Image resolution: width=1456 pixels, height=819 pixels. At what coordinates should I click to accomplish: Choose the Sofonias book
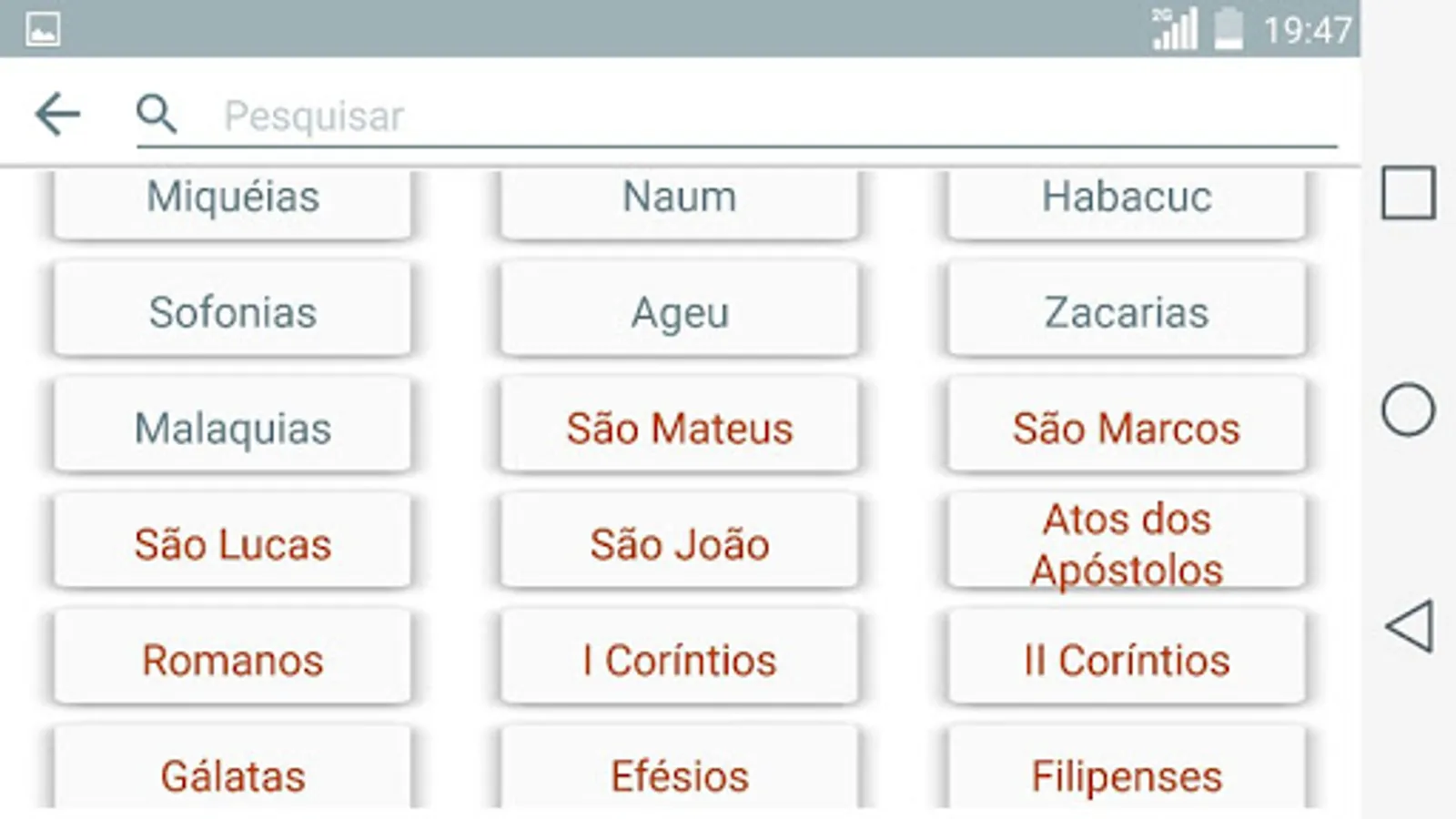[x=233, y=312]
